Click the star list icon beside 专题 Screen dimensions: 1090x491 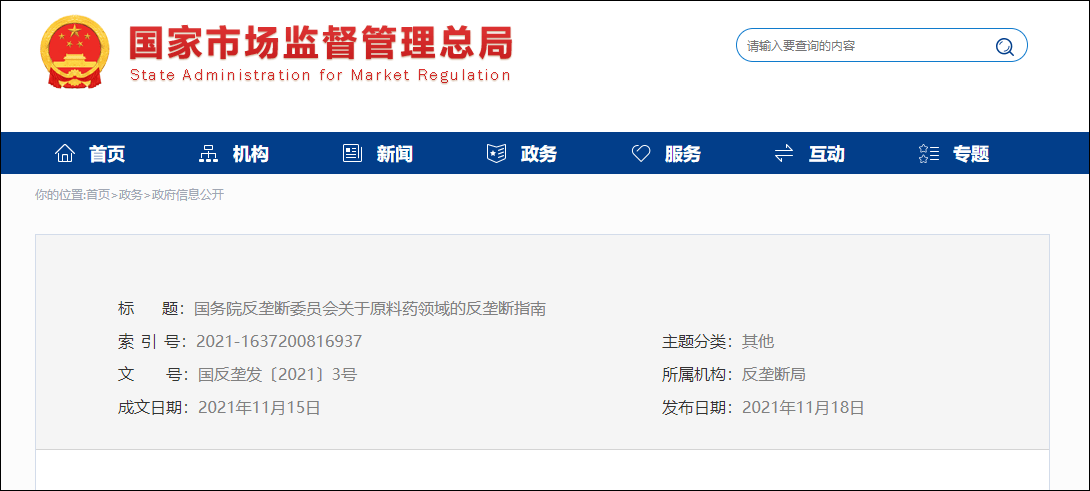[929, 154]
